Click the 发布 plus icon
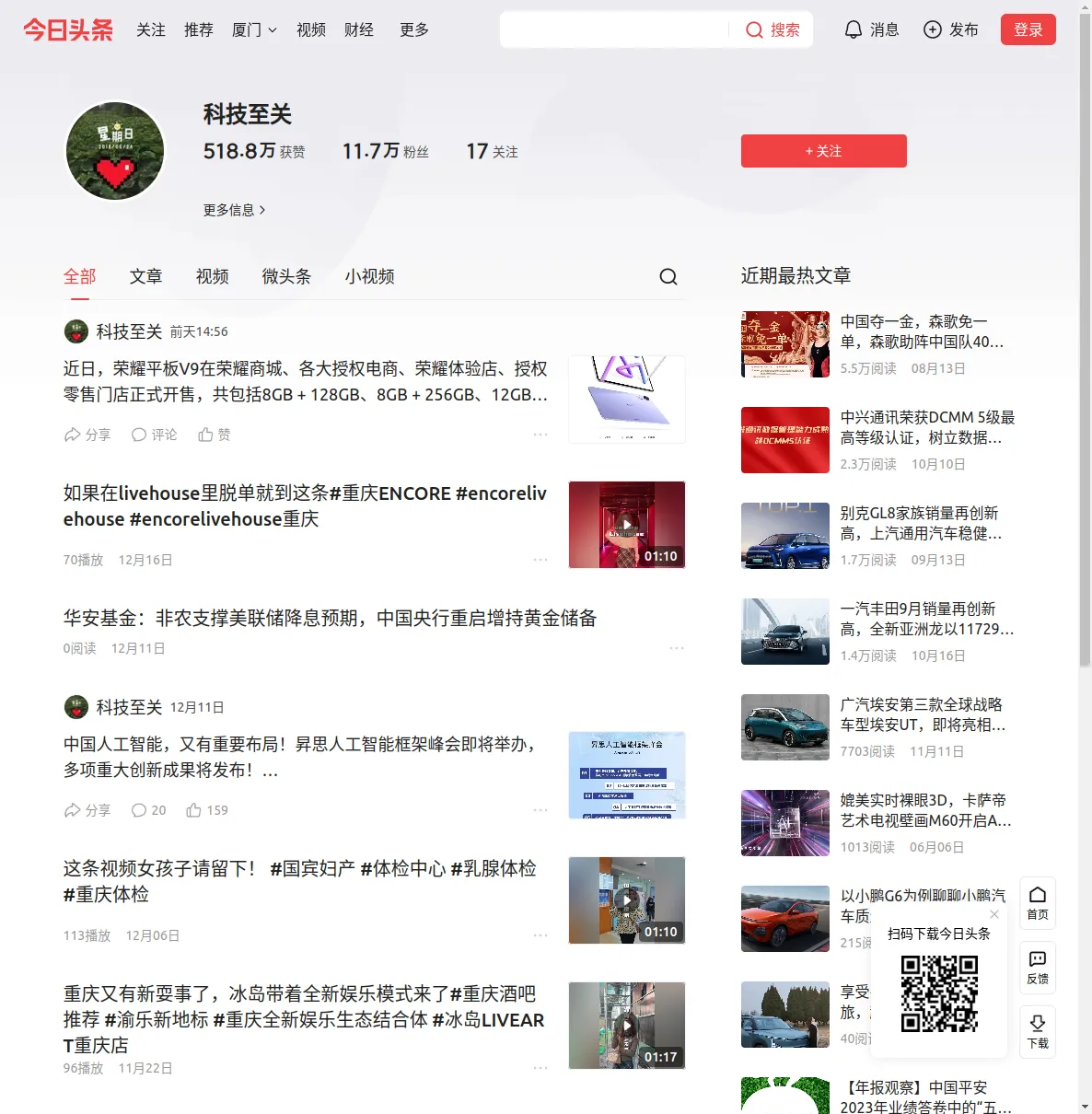 click(933, 29)
